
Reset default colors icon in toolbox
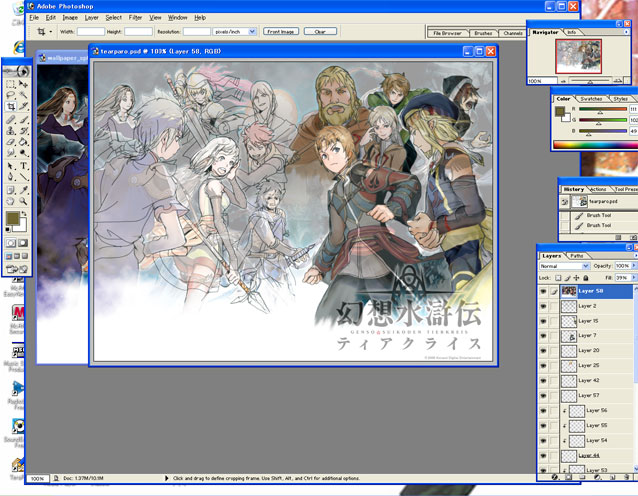pos(8,230)
